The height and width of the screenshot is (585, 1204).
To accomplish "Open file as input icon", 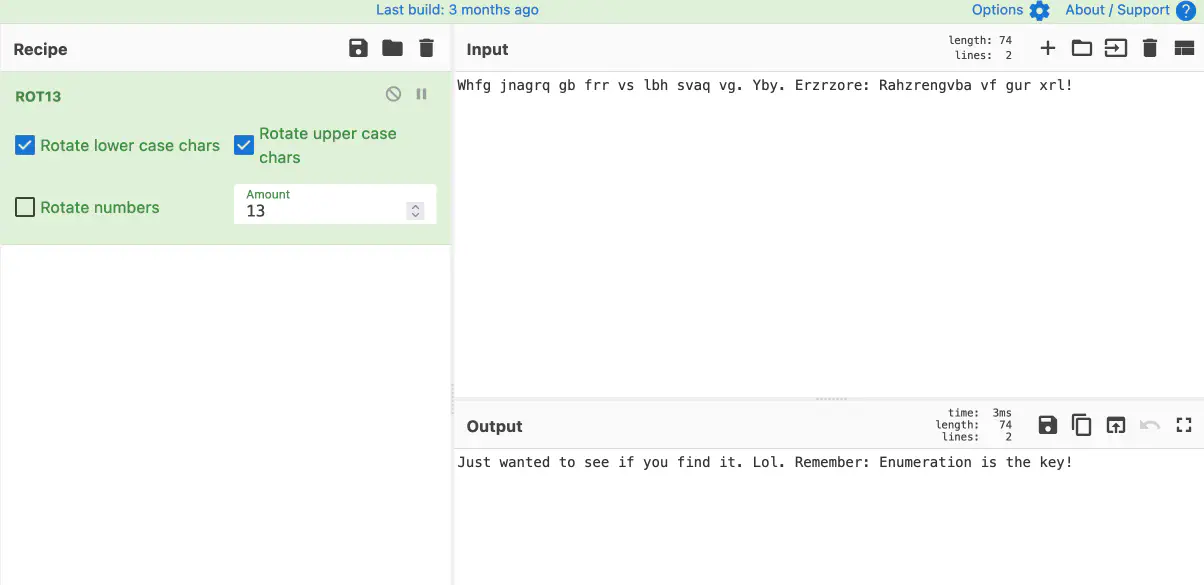I will (1115, 48).
